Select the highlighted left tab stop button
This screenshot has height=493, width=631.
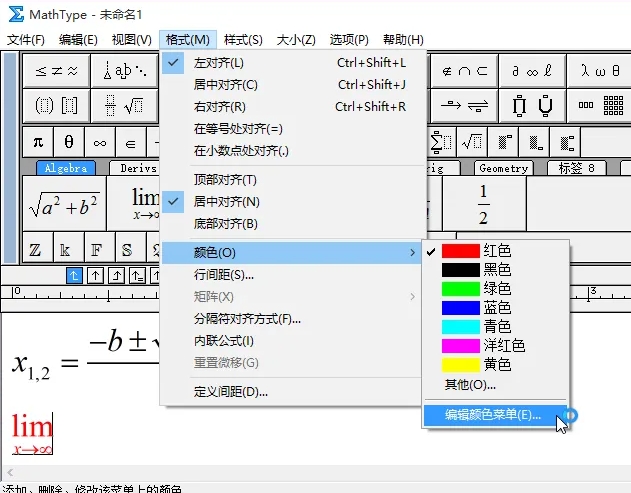click(74, 276)
